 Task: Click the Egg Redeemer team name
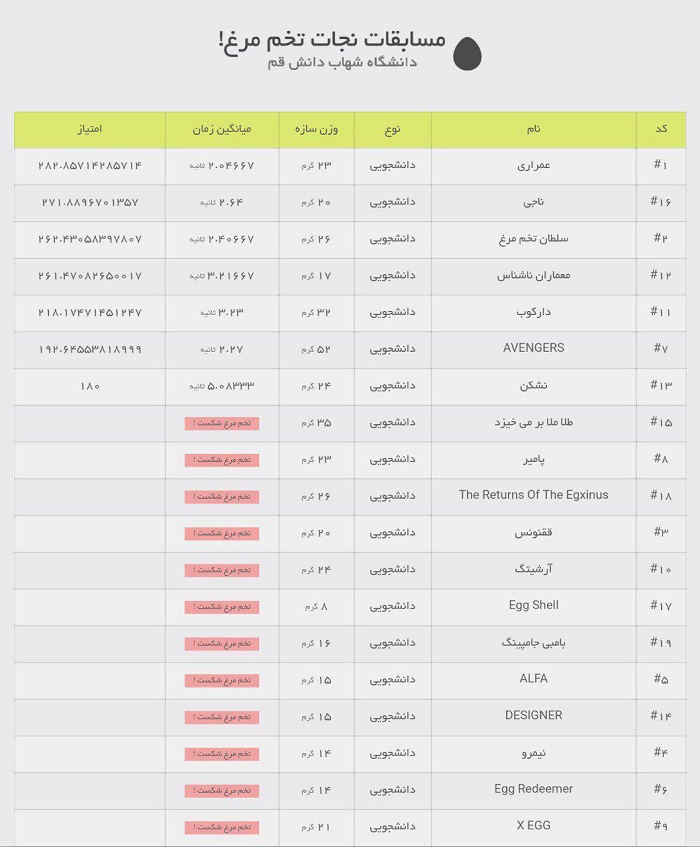[x=533, y=789]
